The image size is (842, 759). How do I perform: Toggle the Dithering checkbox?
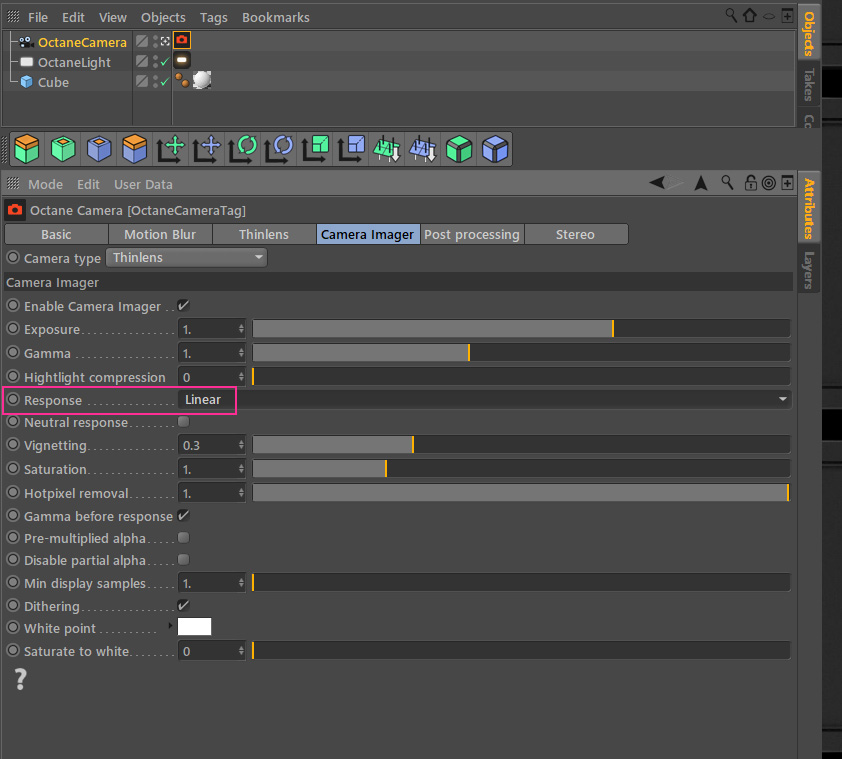point(184,605)
